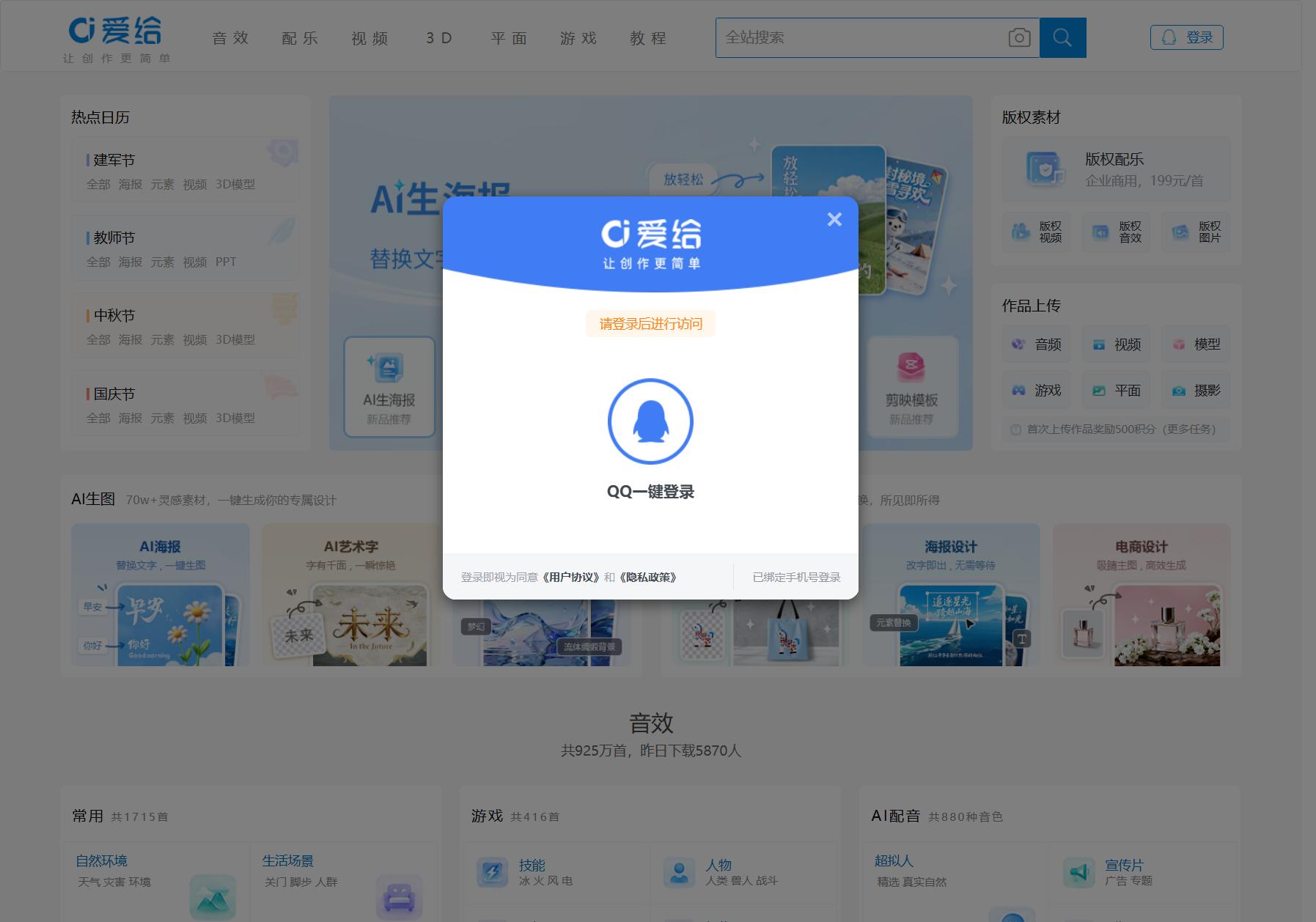
Task: Close the login dialog
Action: click(x=834, y=219)
